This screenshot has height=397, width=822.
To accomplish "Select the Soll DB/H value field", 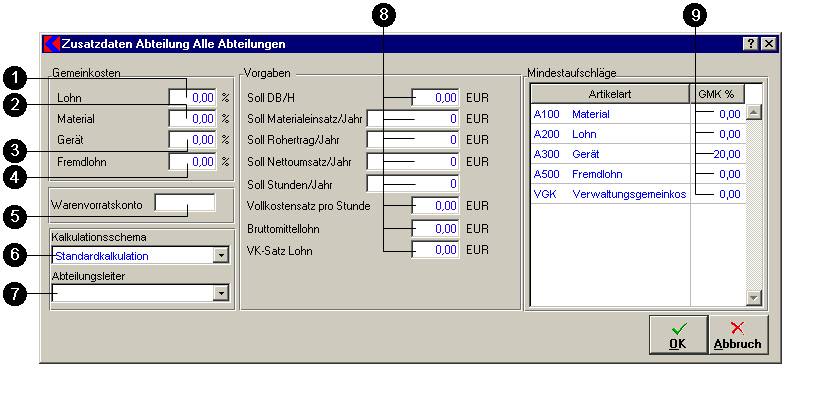I will 436,98.
